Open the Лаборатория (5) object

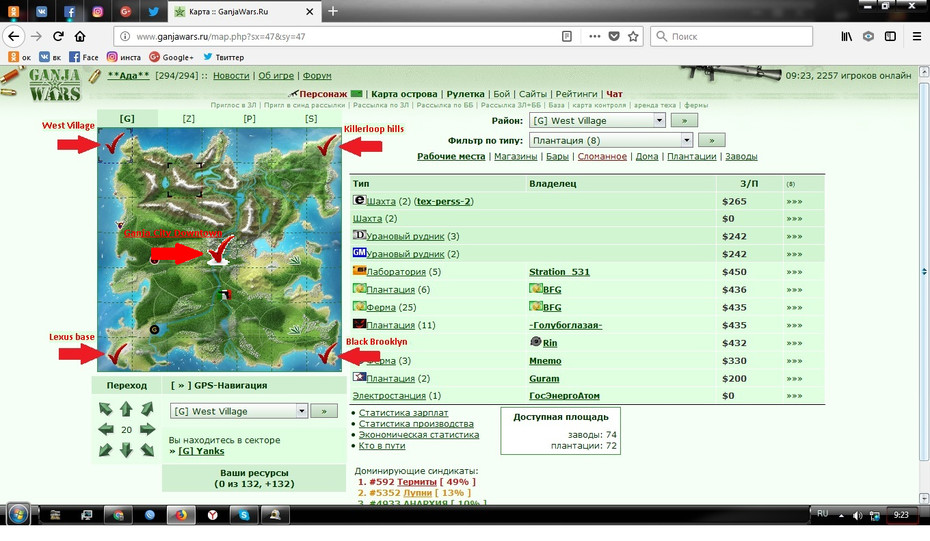tap(396, 272)
